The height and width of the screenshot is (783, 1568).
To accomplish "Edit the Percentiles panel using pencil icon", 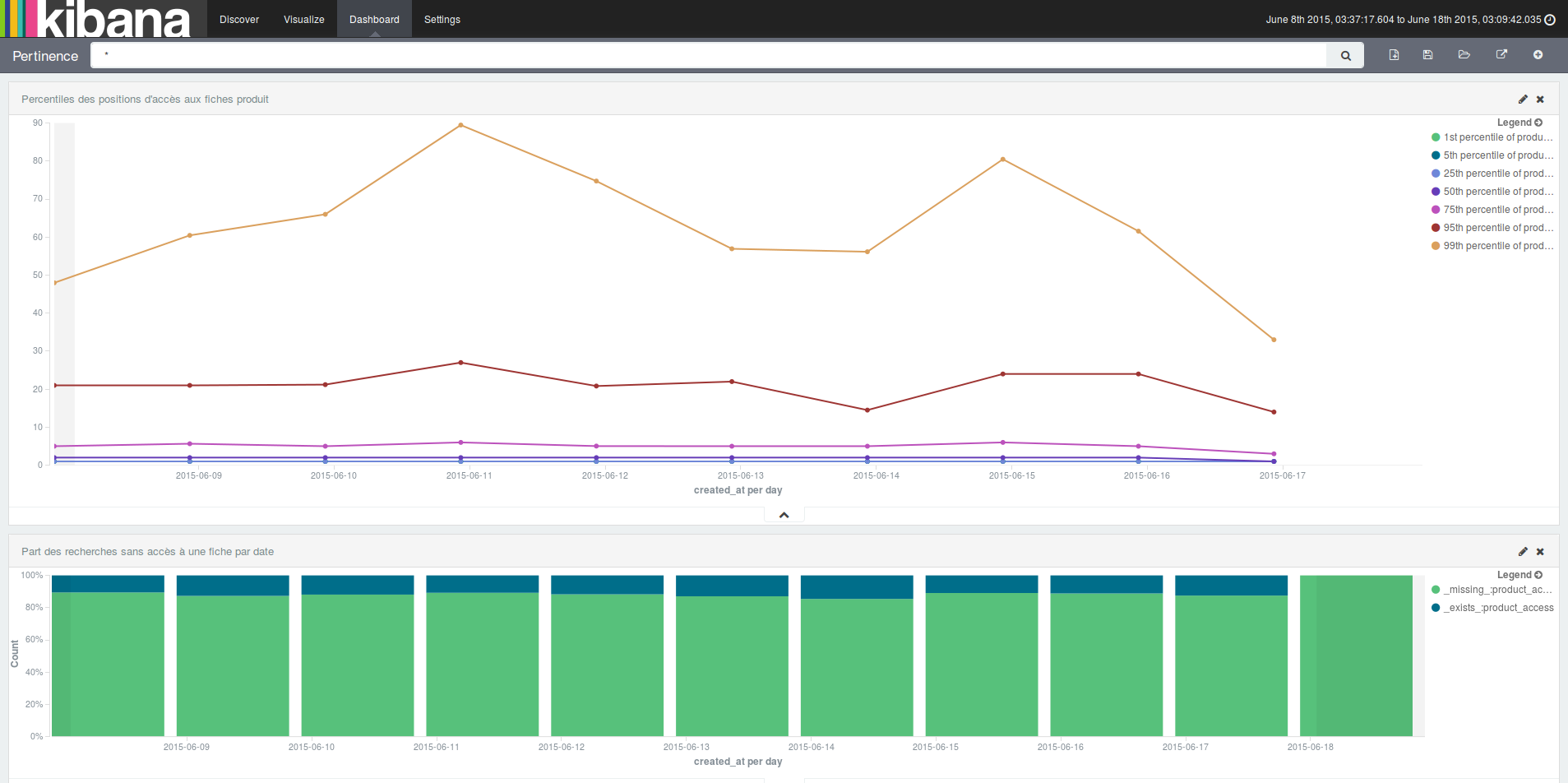I will point(1523,100).
